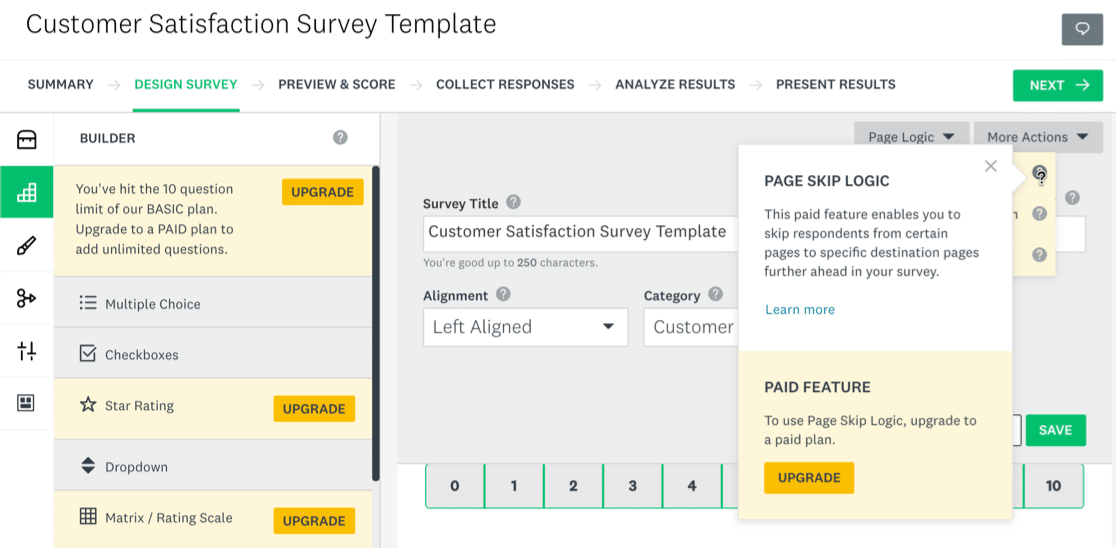The width and height of the screenshot is (1116, 548).
Task: Follow the Learn more link
Action: [800, 310]
